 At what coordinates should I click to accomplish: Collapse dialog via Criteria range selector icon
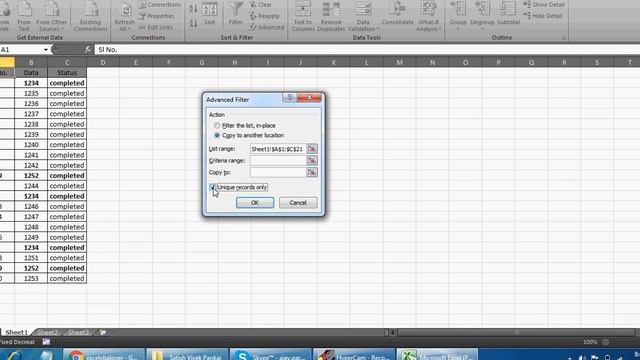click(312, 160)
